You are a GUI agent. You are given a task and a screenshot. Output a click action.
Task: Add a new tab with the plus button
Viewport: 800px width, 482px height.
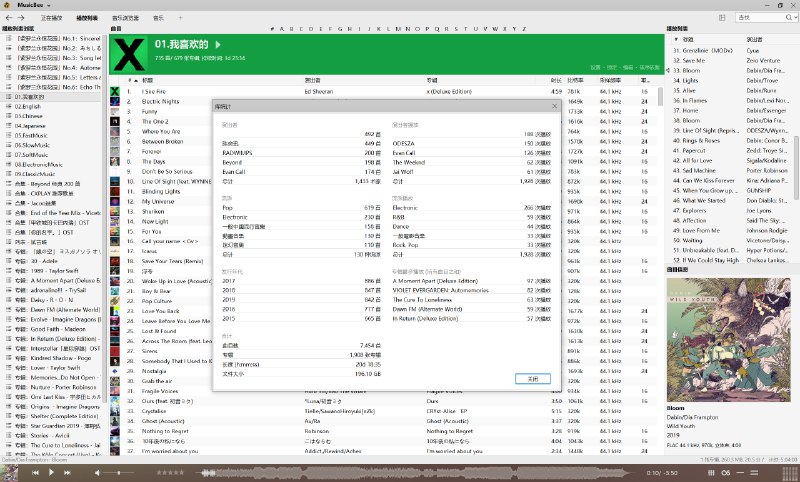click(180, 18)
